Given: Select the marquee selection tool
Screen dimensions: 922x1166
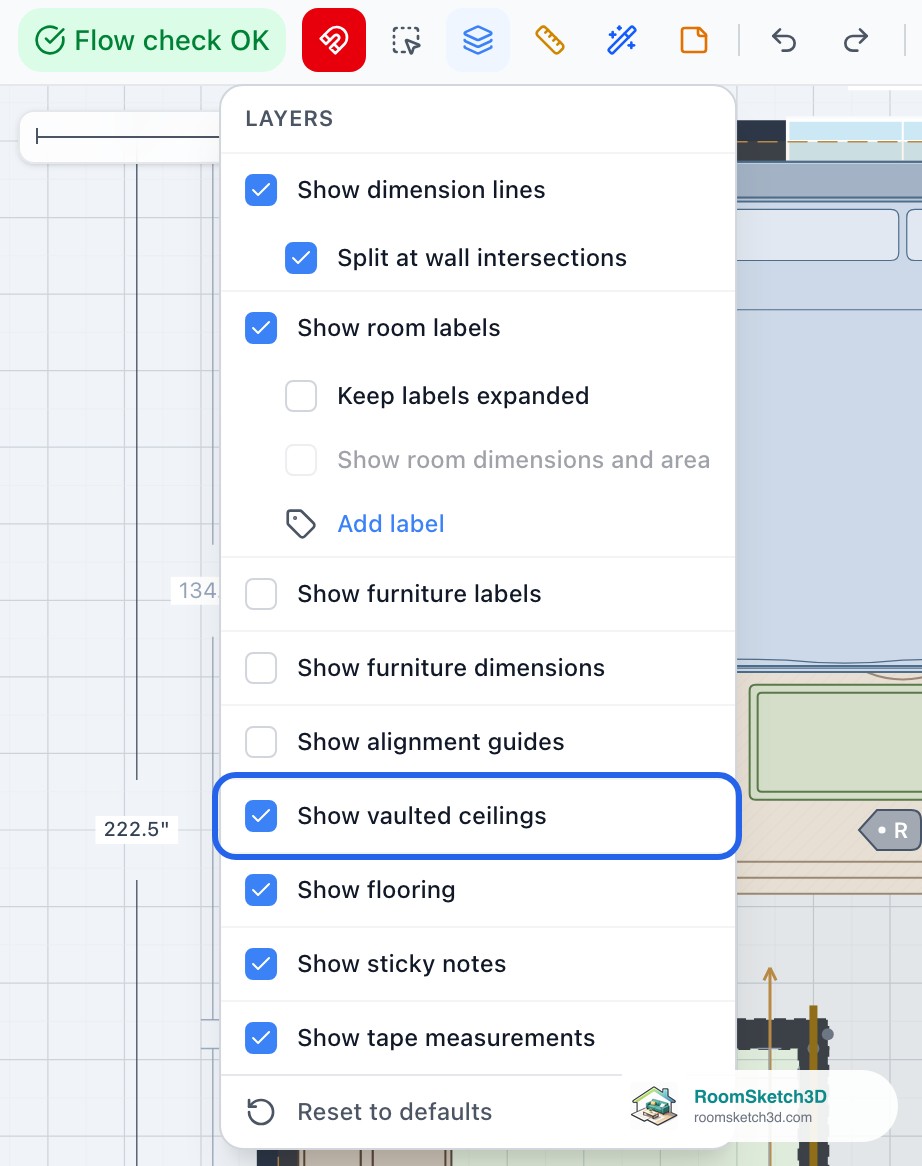Looking at the screenshot, I should 406,40.
